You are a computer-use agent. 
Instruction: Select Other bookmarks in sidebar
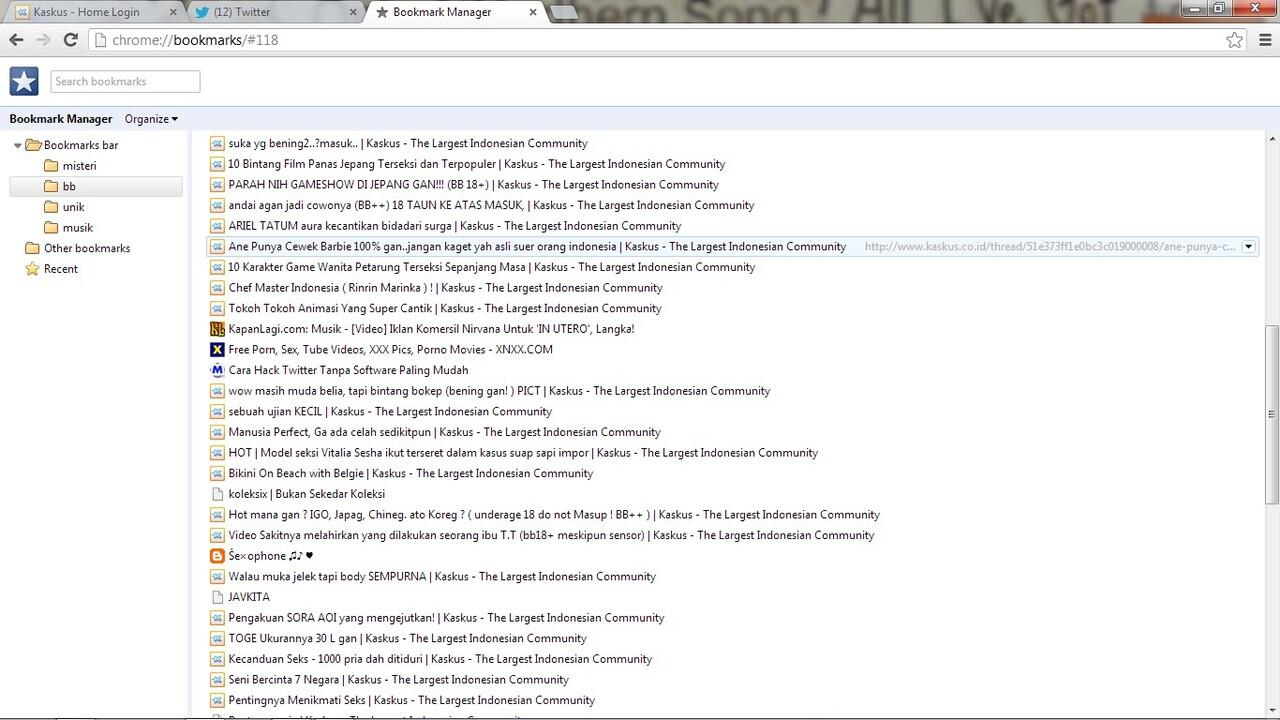click(x=87, y=248)
